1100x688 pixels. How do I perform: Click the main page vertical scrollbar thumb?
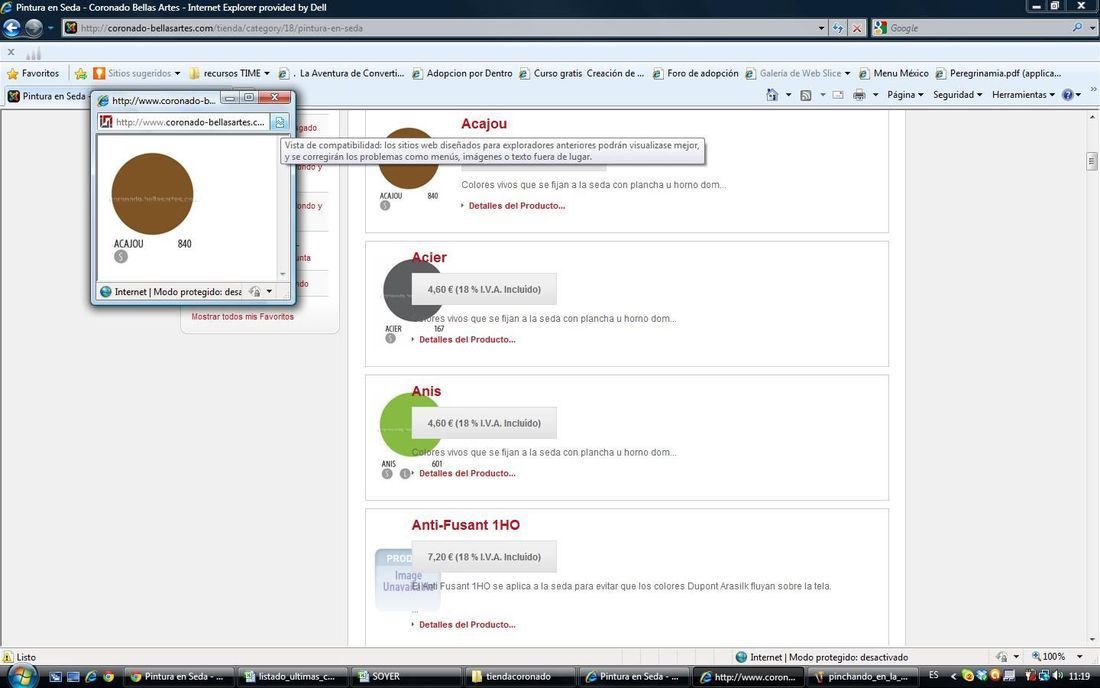click(1091, 161)
